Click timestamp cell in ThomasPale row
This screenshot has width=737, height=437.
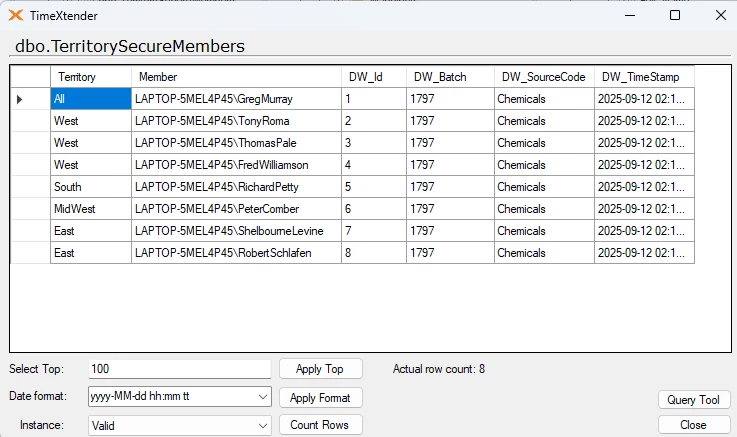(644, 143)
